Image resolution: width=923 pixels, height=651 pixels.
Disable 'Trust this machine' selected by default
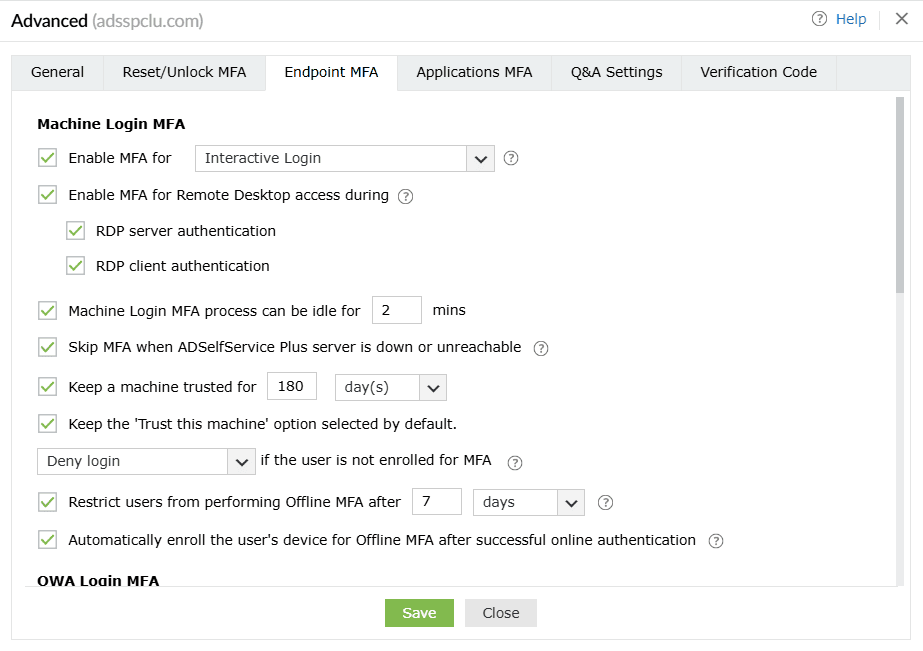[x=47, y=424]
